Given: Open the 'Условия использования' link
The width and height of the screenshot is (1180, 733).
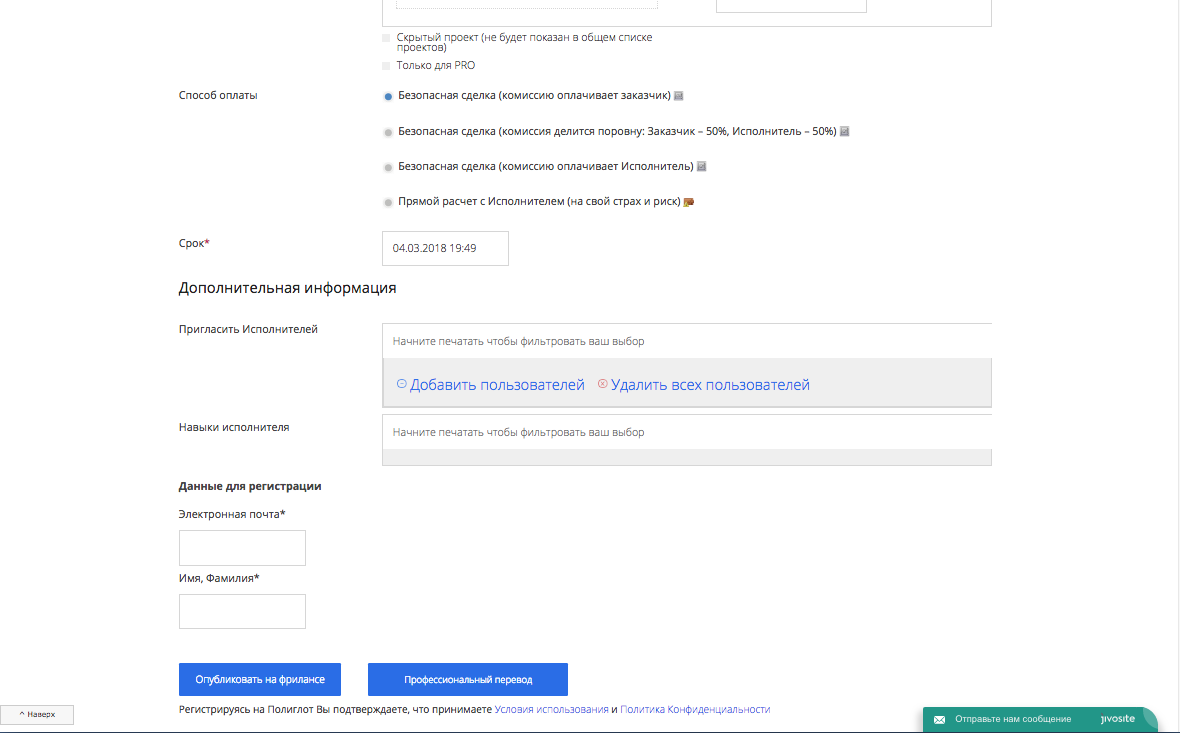Looking at the screenshot, I should 551,709.
